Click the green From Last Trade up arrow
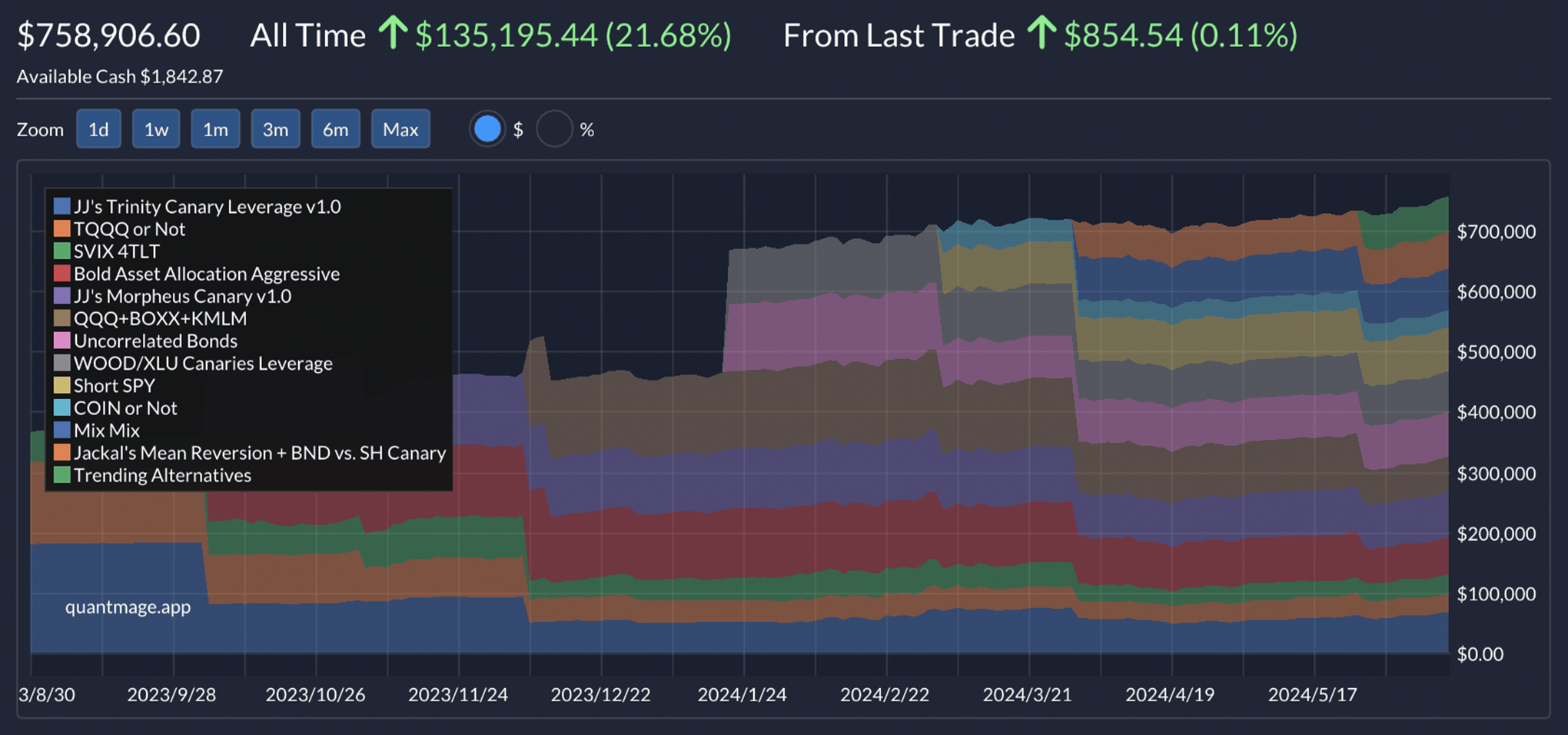The width and height of the screenshot is (1568, 735). (x=1041, y=34)
